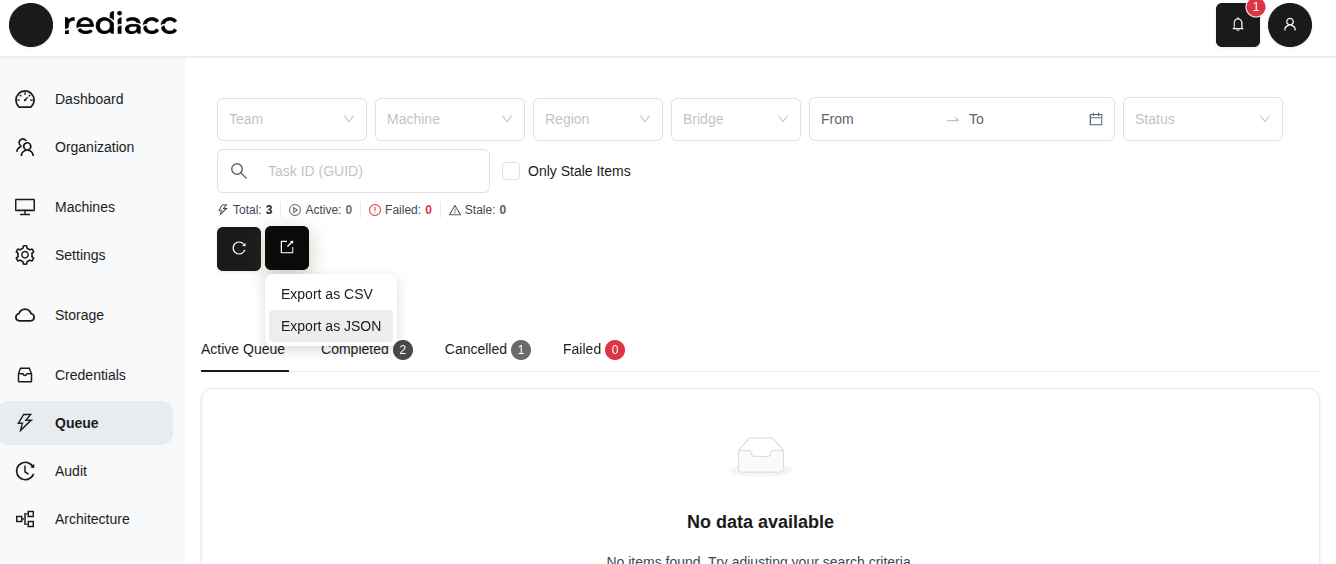Expand the Status filter dropdown
The image size is (1336, 564).
(1202, 119)
